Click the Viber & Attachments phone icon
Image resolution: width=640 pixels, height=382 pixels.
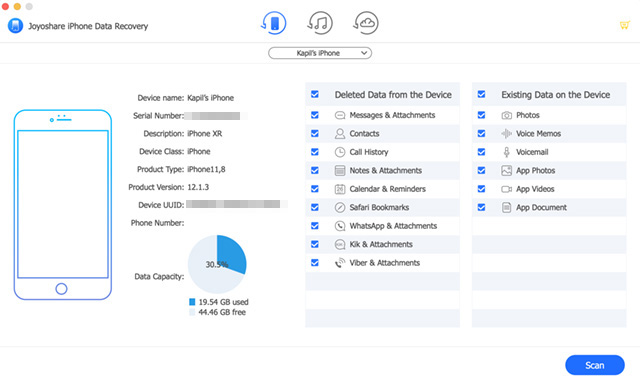click(340, 263)
